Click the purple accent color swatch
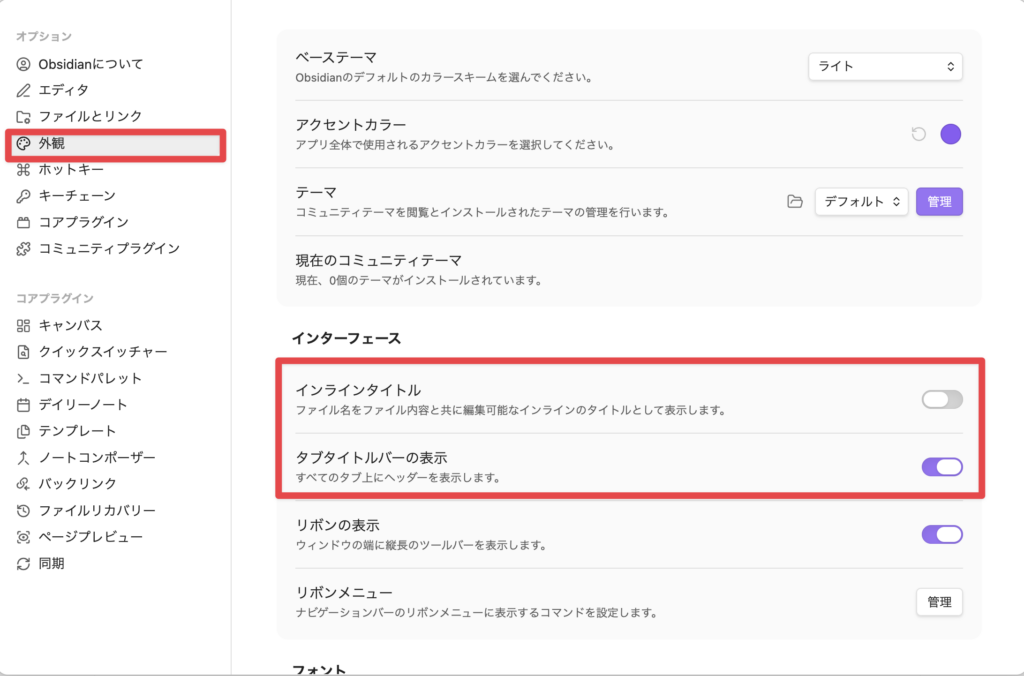This screenshot has width=1024, height=676. 950,134
